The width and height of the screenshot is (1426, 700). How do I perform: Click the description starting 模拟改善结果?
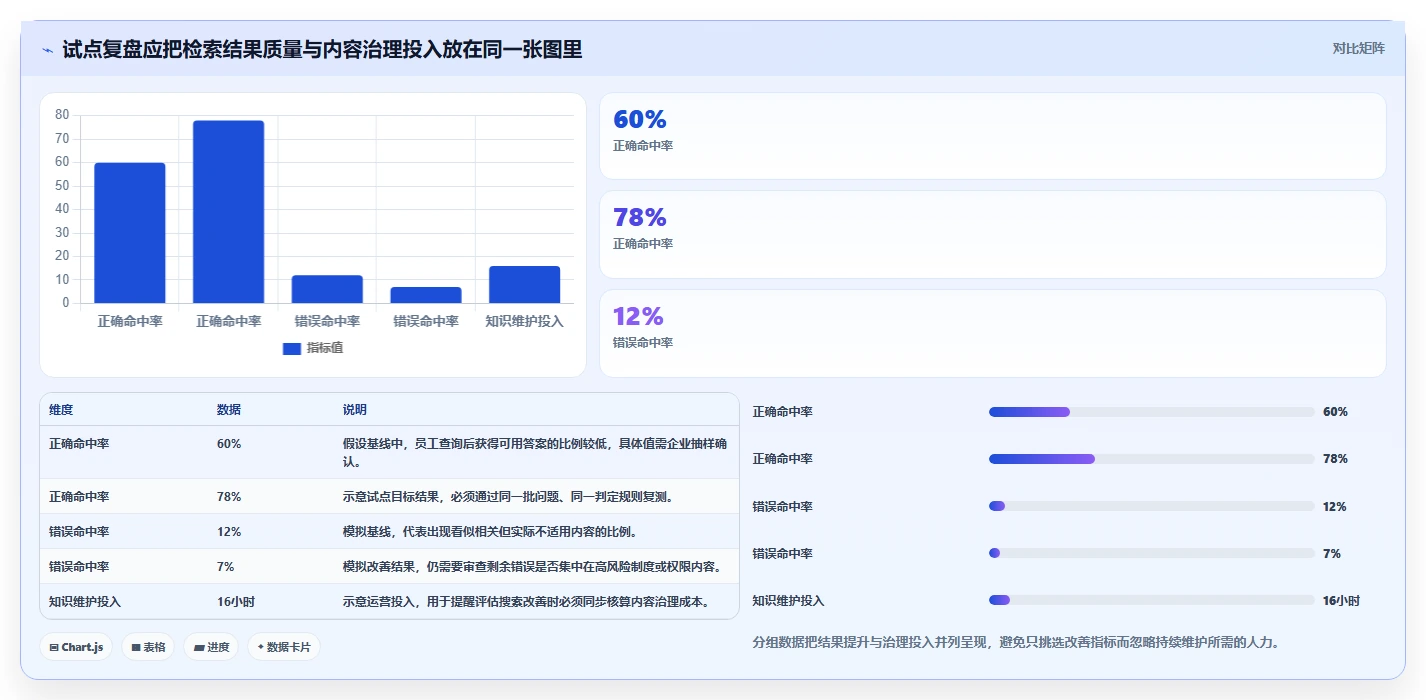pos(532,566)
